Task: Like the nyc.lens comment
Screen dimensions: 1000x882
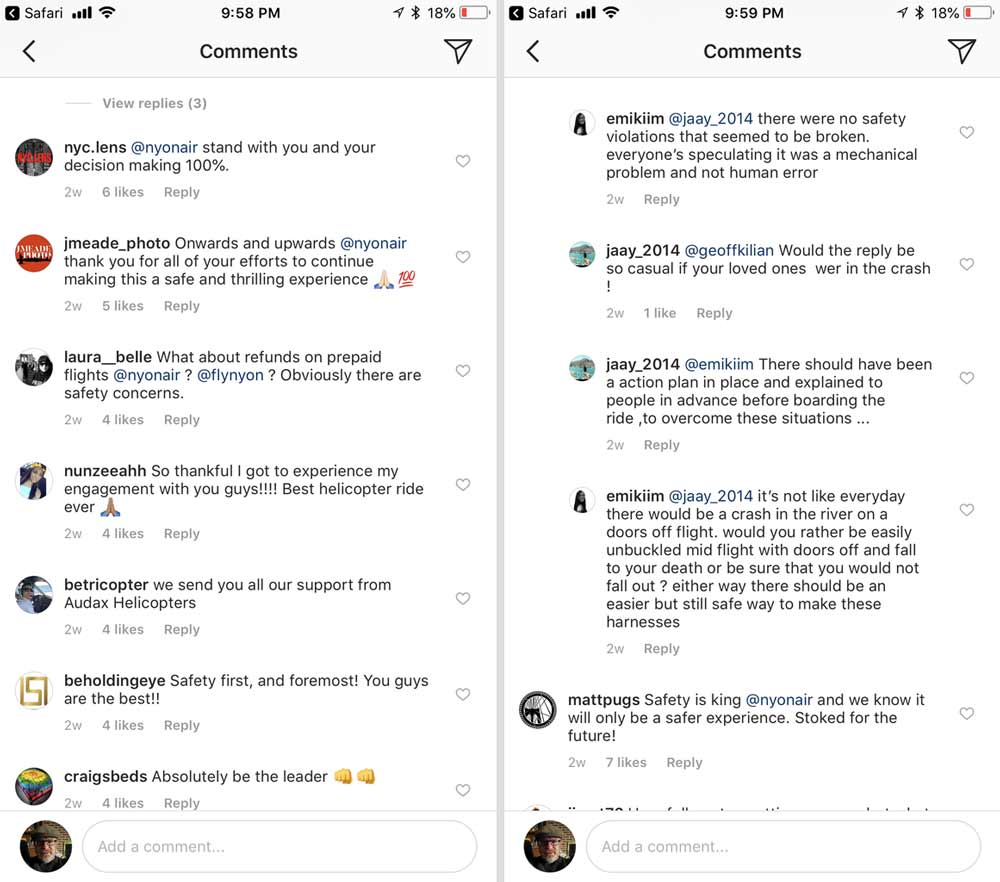Action: point(463,161)
